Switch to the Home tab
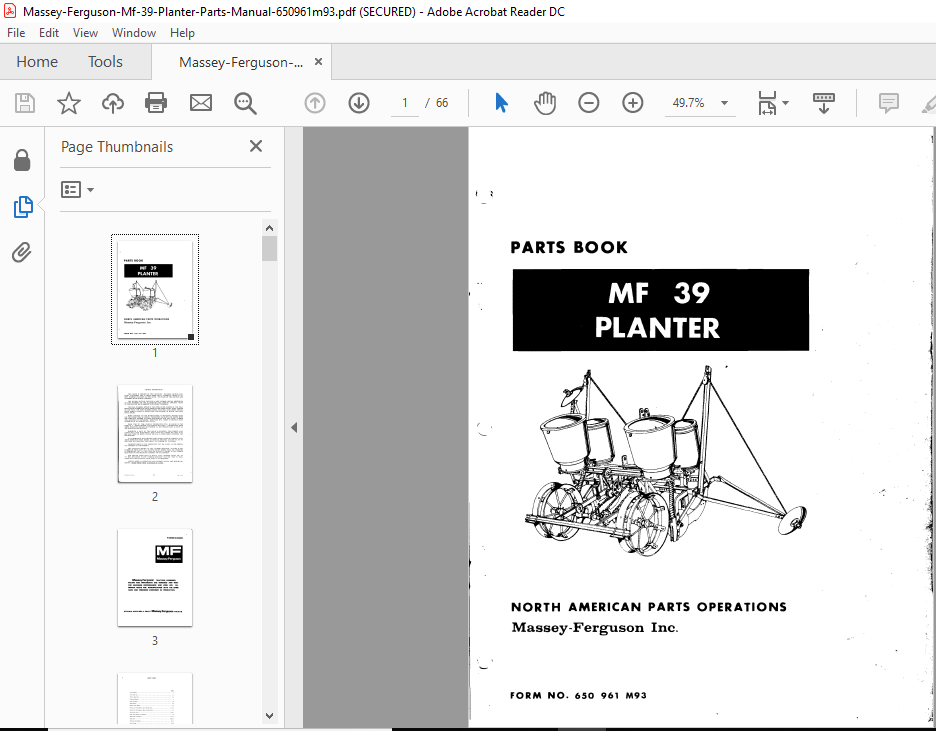 pos(37,61)
